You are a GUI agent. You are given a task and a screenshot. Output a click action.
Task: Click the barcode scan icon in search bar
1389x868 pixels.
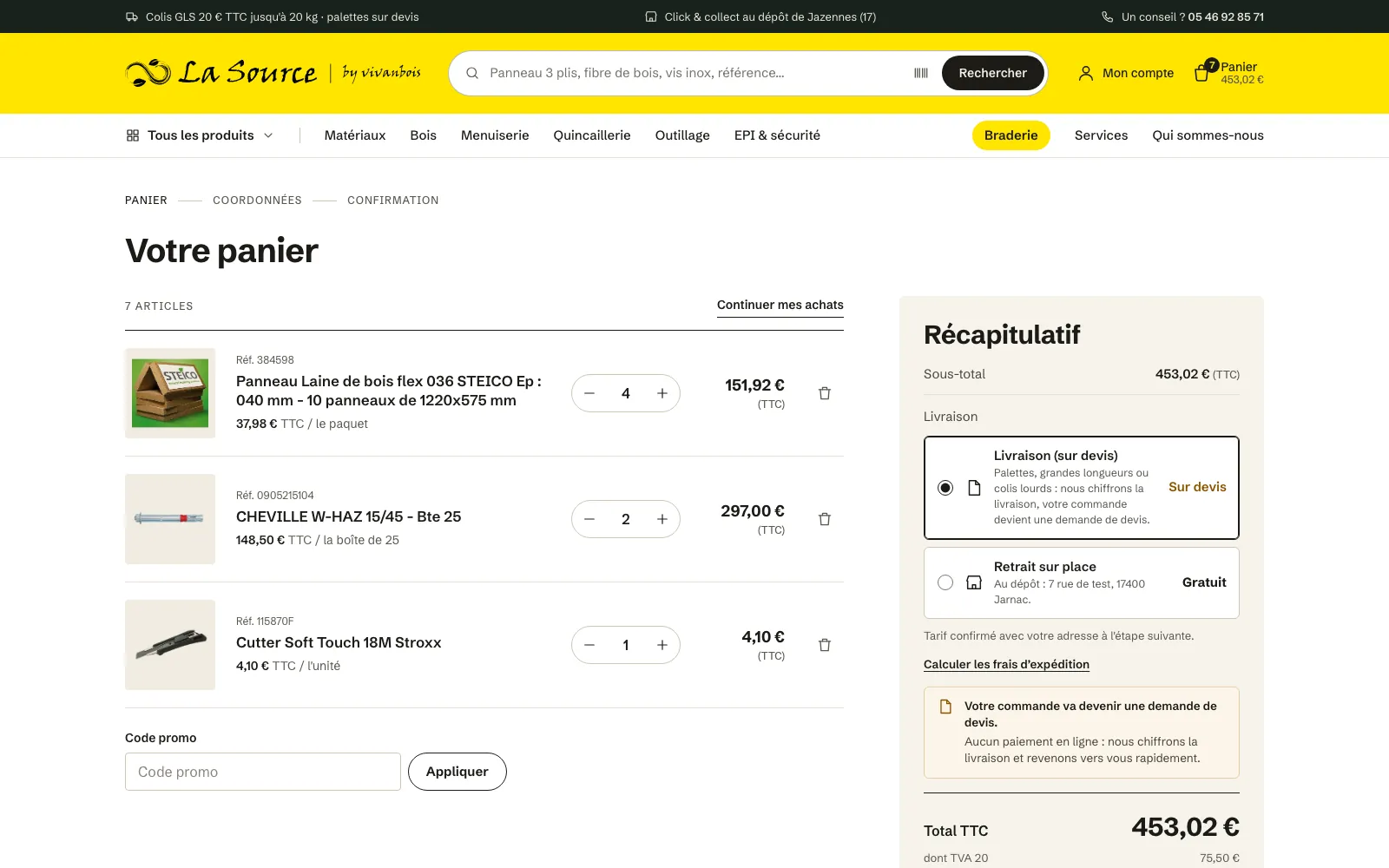tap(921, 73)
